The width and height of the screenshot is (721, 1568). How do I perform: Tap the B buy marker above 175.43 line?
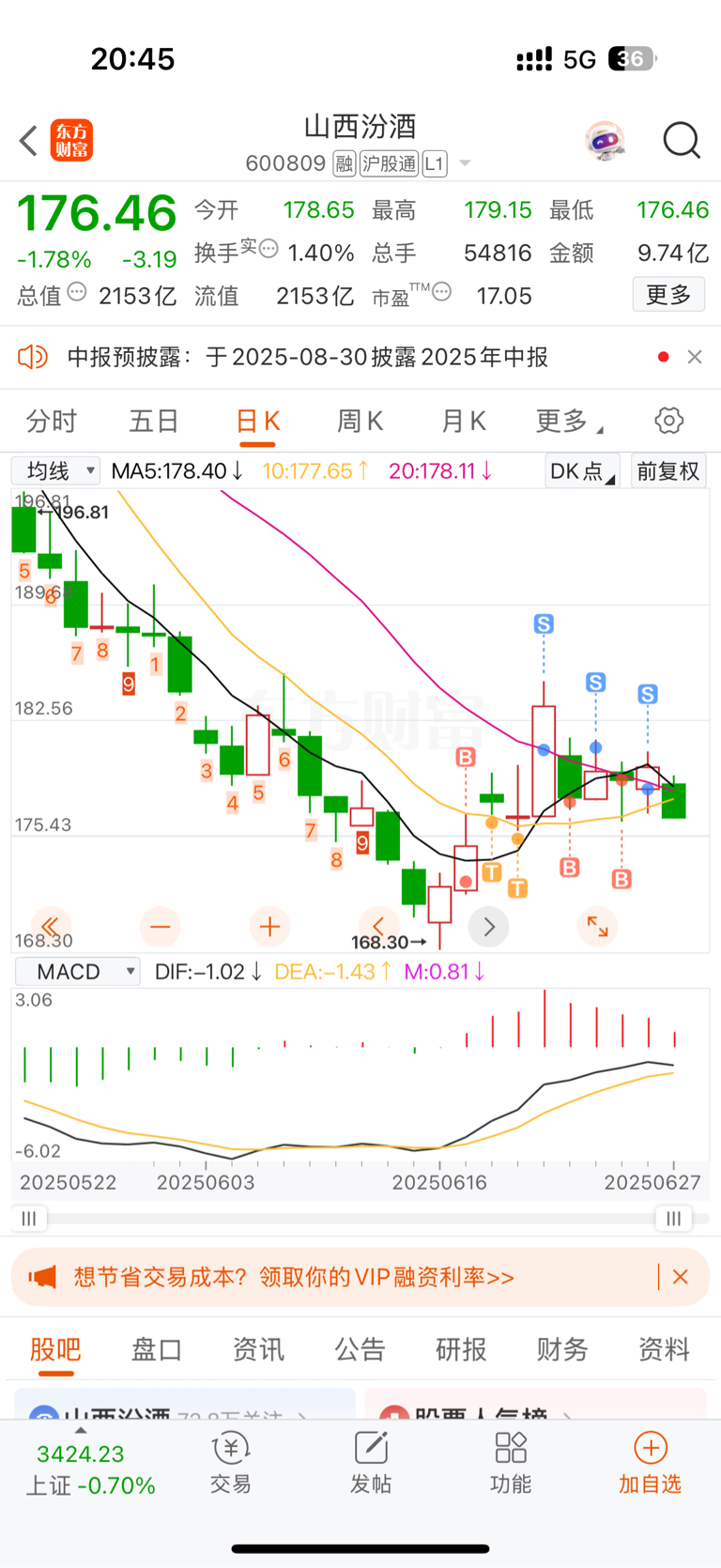[x=466, y=757]
